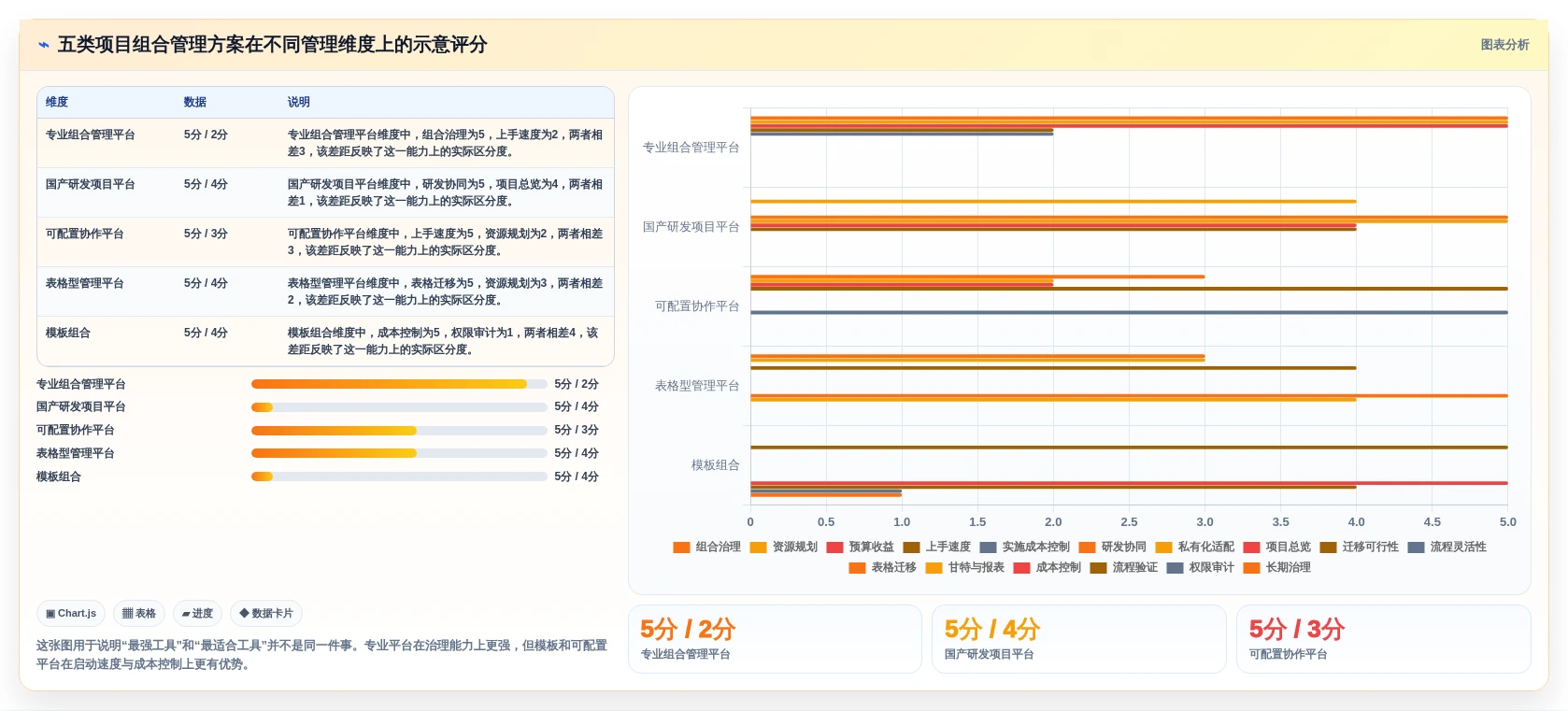The height and width of the screenshot is (711, 1568).
Task: Click the 模板组合 progress bar
Action: pyautogui.click(x=399, y=476)
